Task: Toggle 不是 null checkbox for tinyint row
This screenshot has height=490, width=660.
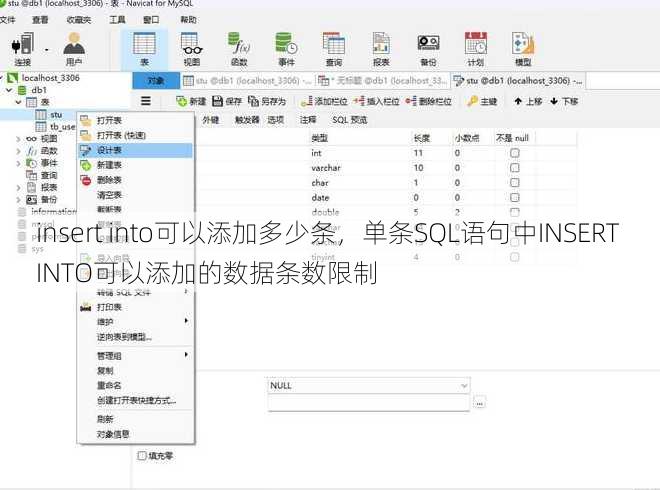Action: point(514,256)
